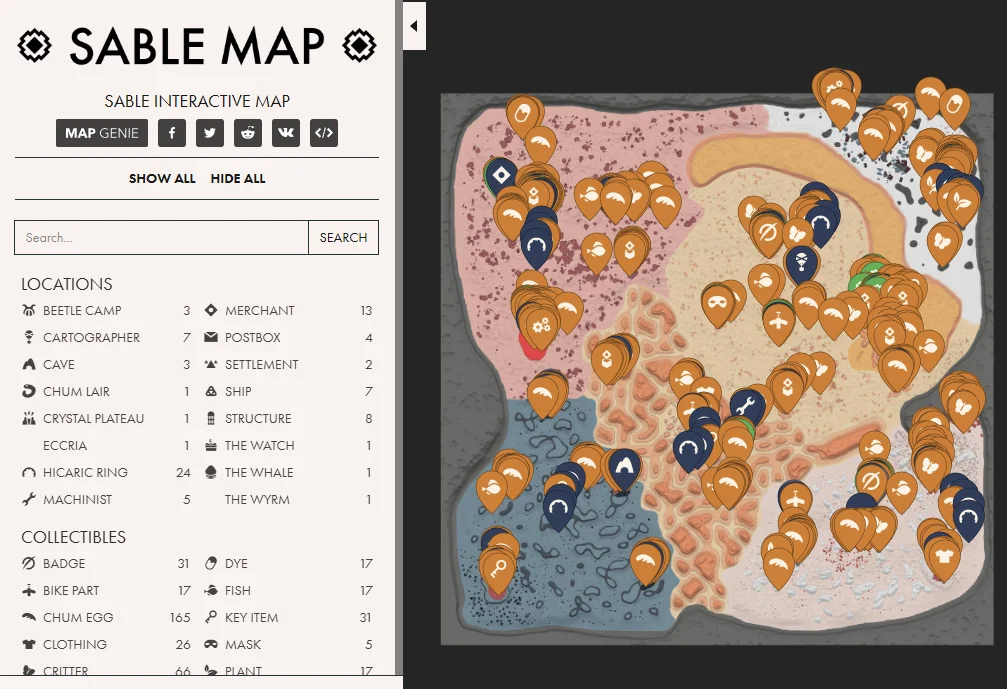The height and width of the screenshot is (689, 1007).
Task: Share the map on Facebook
Action: [172, 133]
